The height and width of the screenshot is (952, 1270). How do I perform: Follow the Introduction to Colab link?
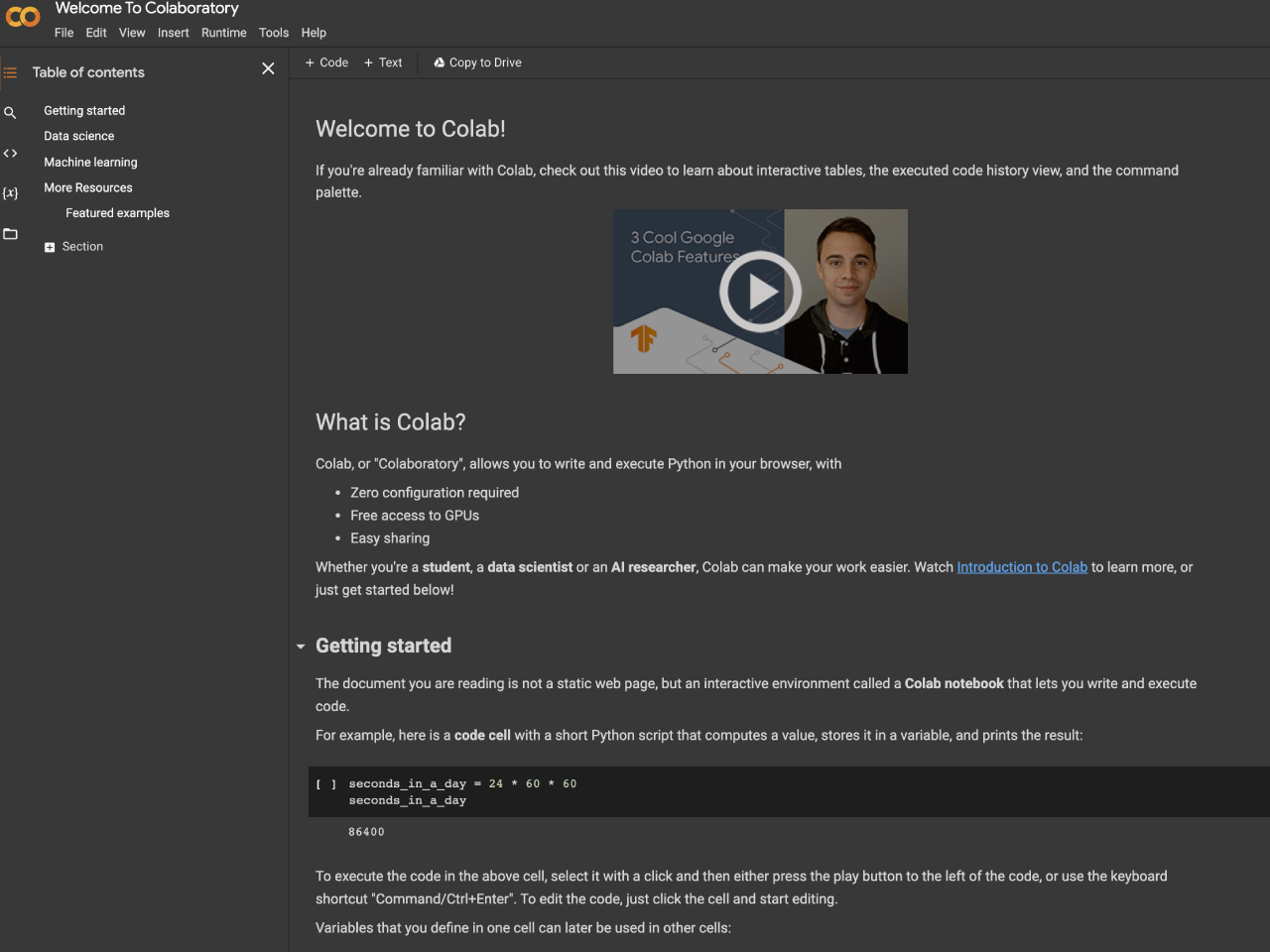point(1022,567)
